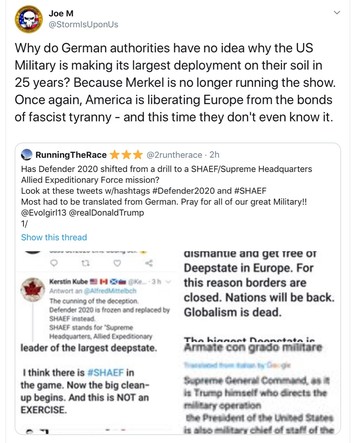Open the @2runtherace handle
The image size is (362, 443).
click(174, 155)
